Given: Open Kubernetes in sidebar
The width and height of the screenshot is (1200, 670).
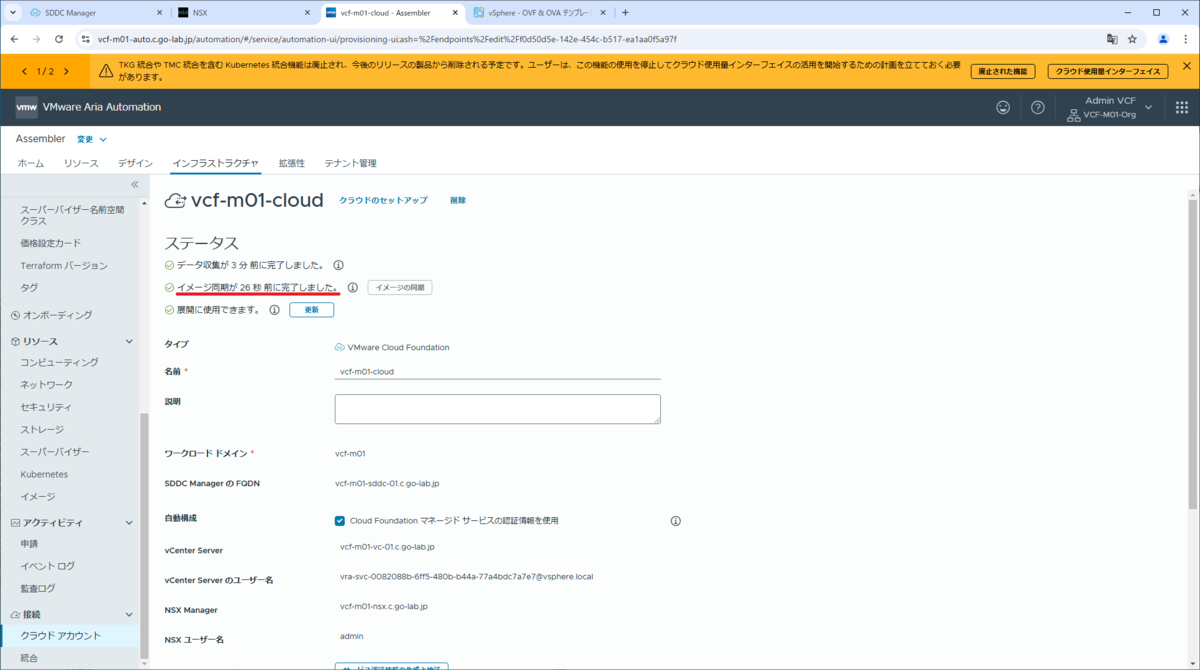Looking at the screenshot, I should pyautogui.click(x=44, y=474).
